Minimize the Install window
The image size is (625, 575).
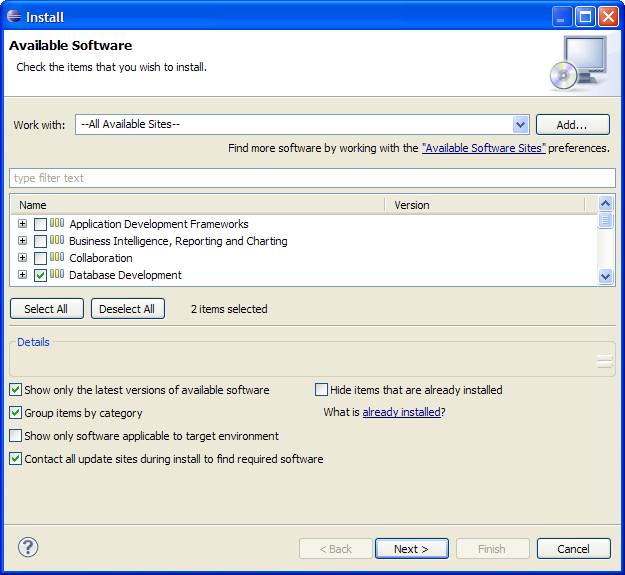[562, 17]
